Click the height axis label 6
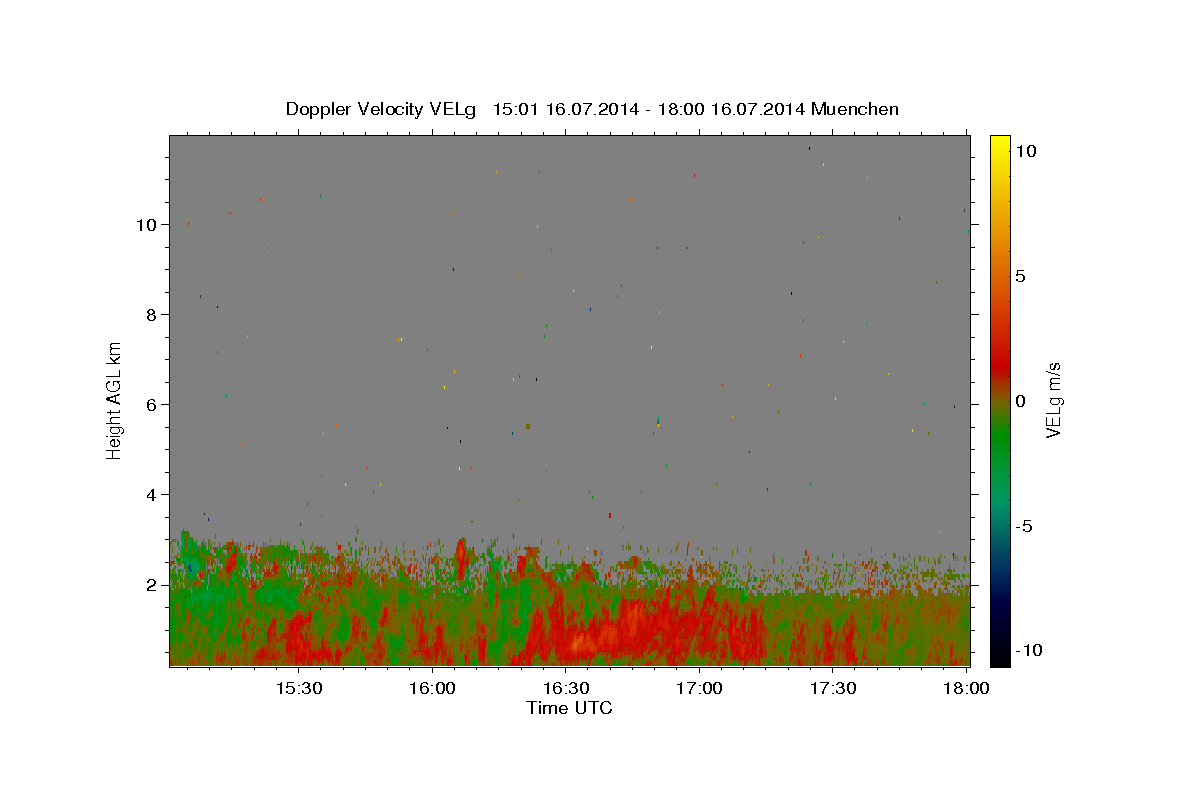1200x800 pixels. click(152, 405)
